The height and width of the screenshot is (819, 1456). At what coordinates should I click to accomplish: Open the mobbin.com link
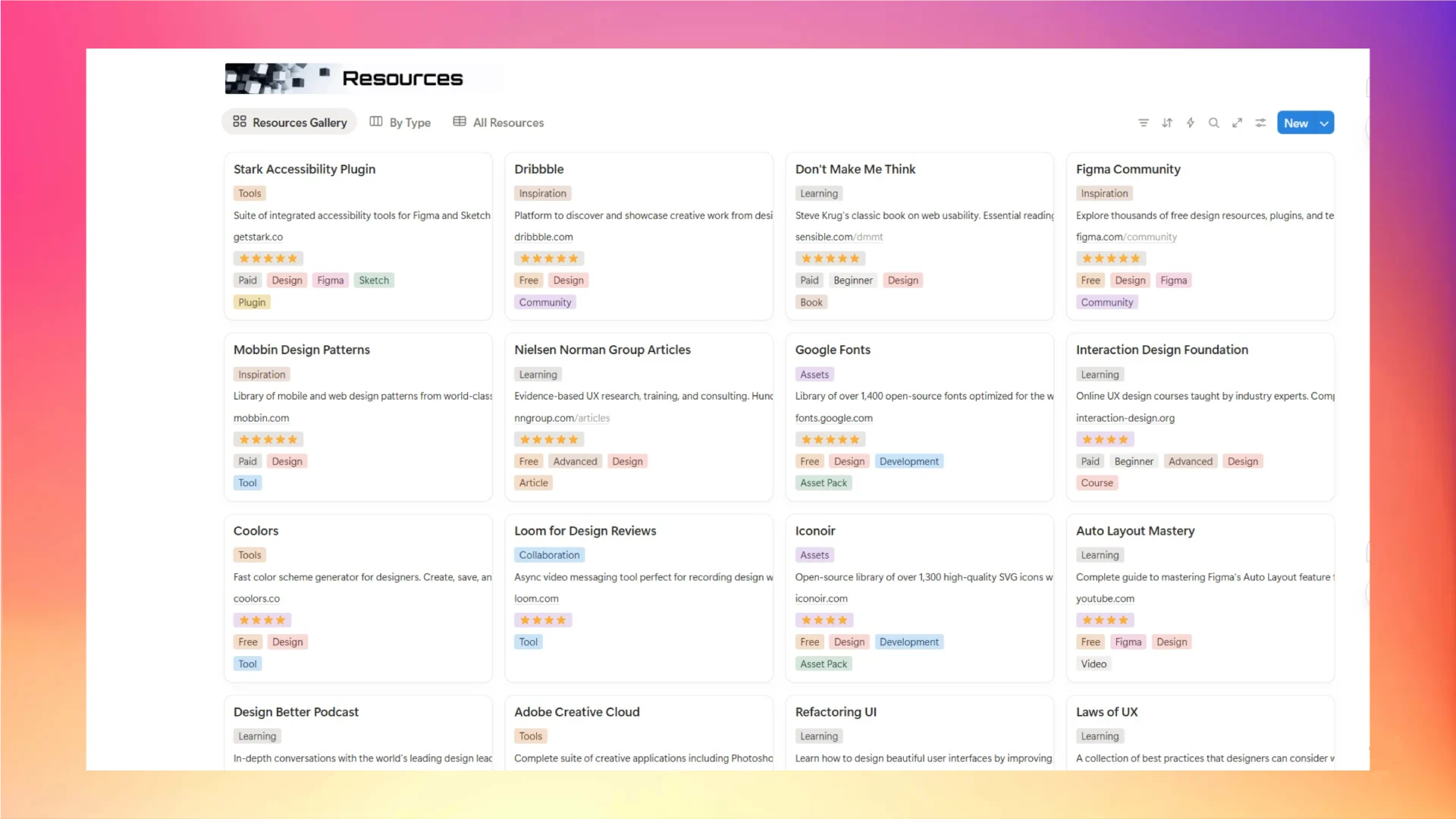(261, 418)
